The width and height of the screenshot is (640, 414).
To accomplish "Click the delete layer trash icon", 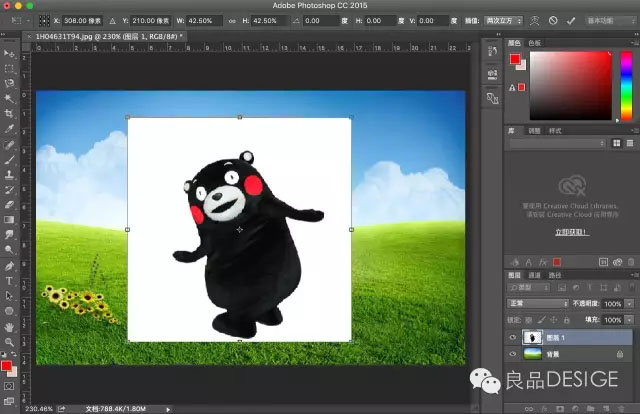I will pyautogui.click(x=621, y=408).
